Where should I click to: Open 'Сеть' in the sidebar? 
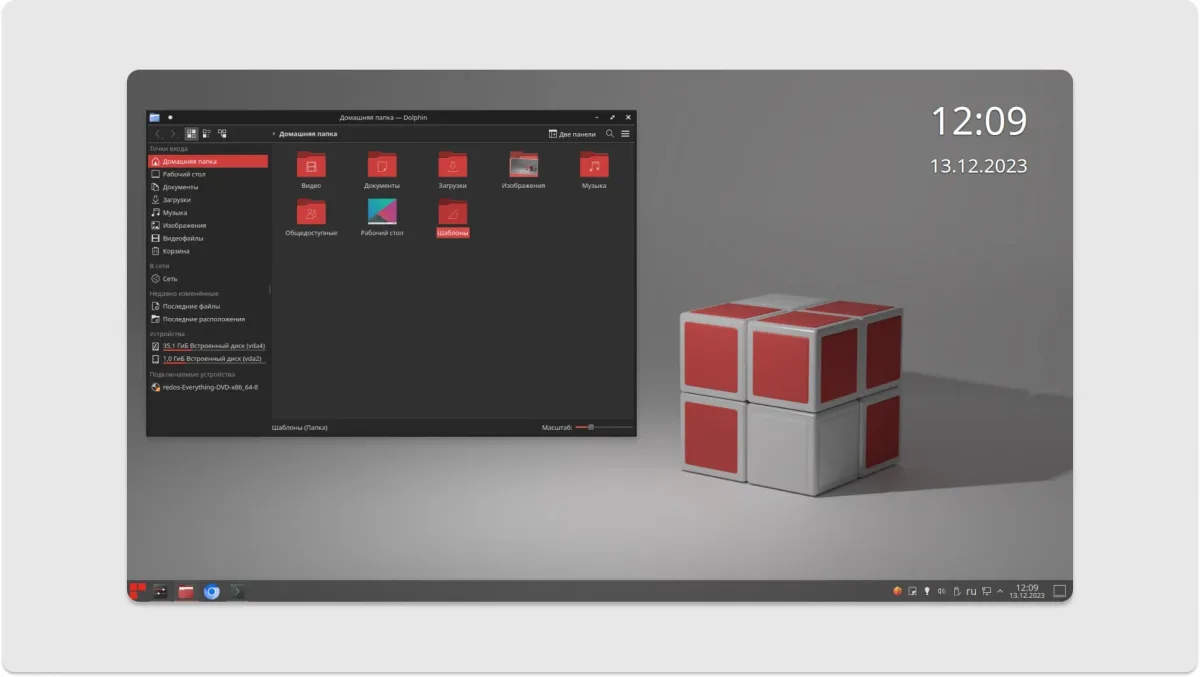point(169,279)
